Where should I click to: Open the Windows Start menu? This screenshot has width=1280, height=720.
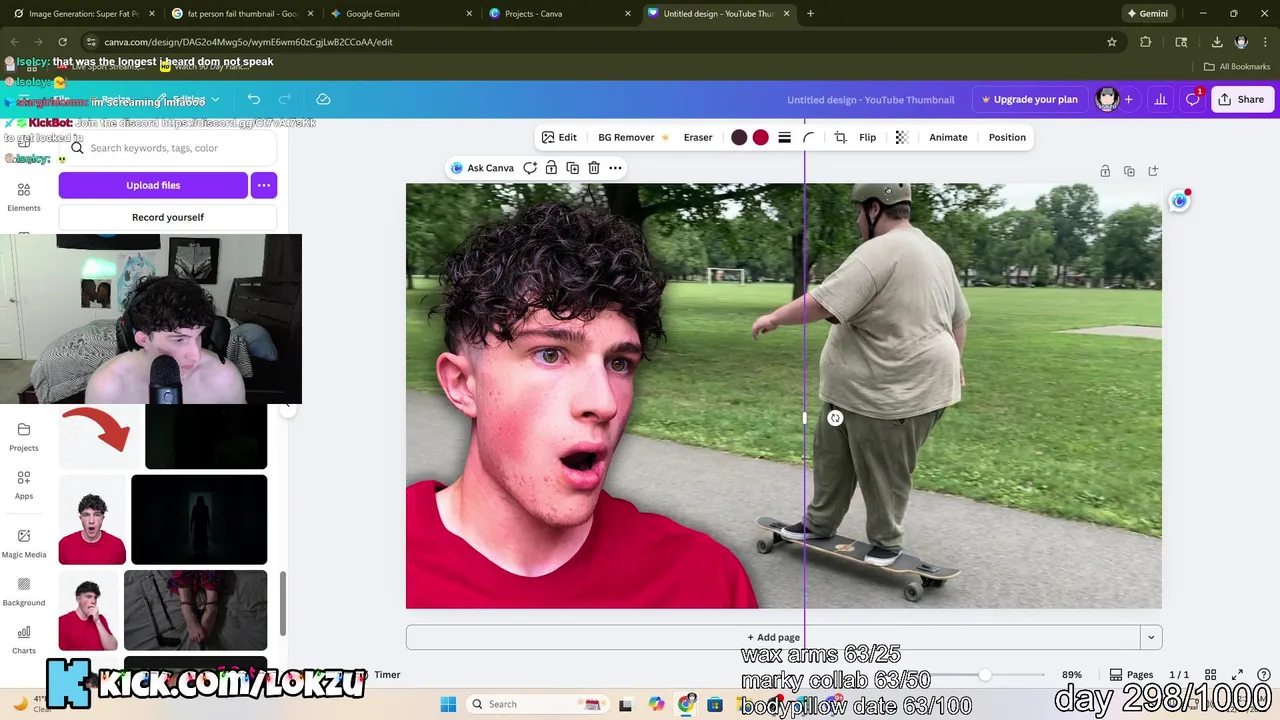448,704
